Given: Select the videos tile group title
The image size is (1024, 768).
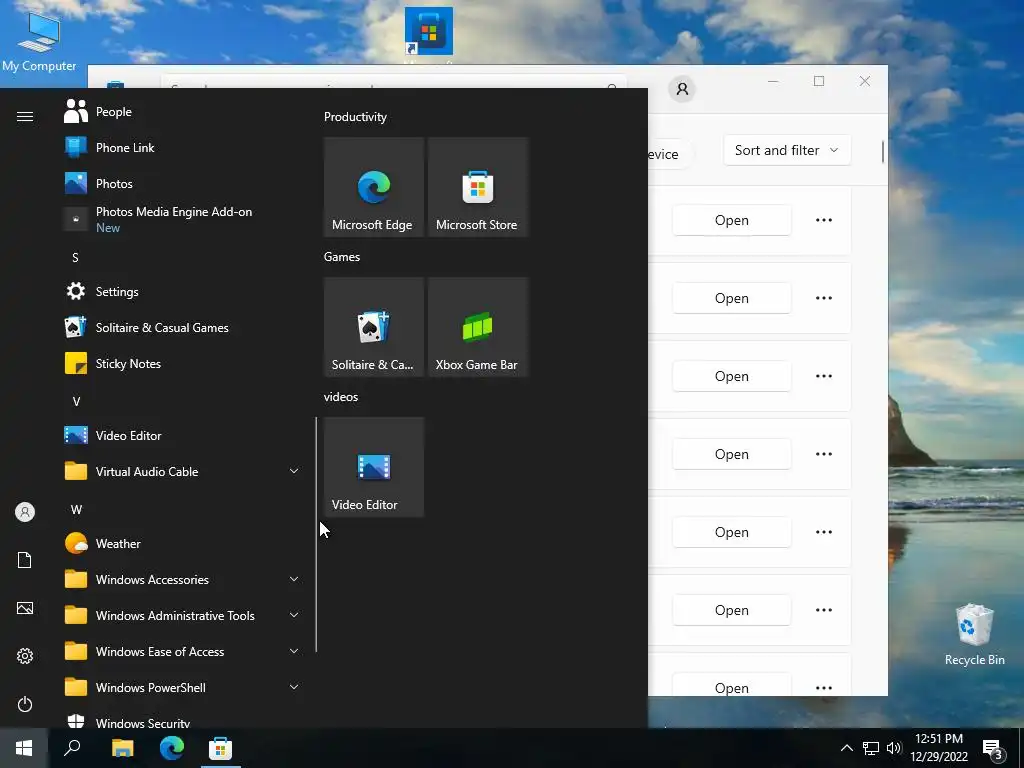Looking at the screenshot, I should click(341, 397).
